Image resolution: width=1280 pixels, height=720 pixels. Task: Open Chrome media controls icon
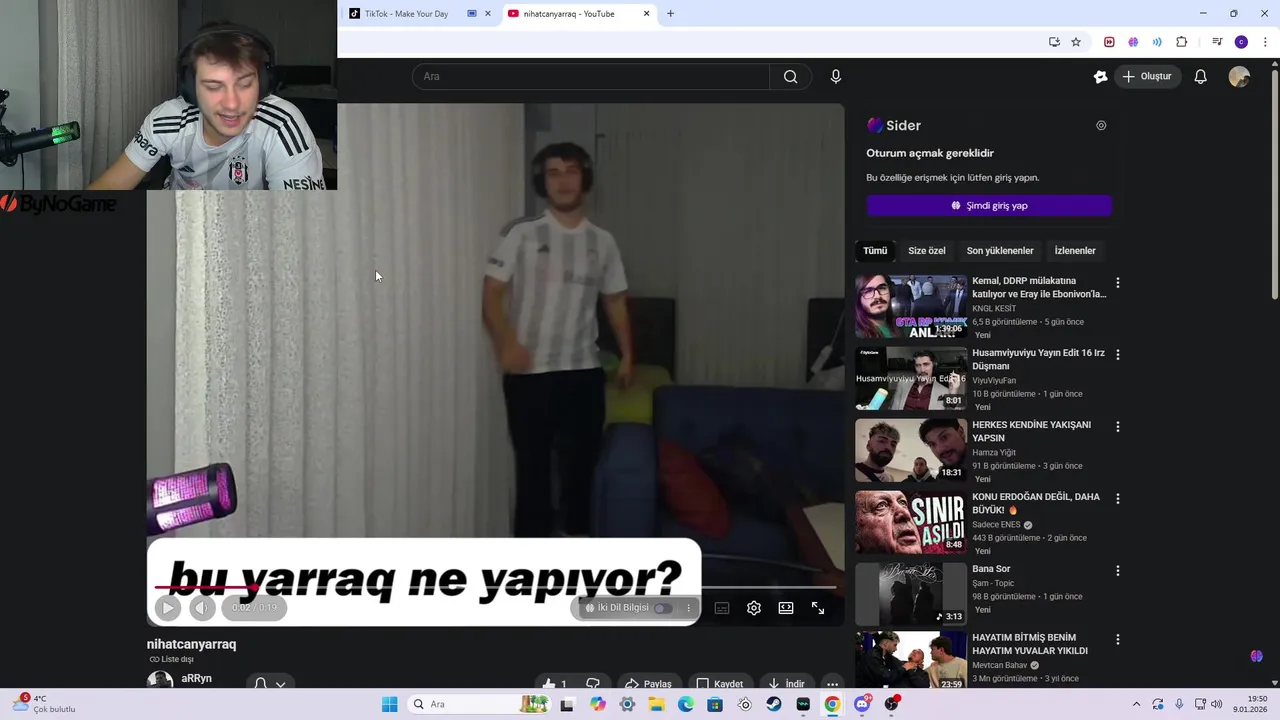(x=1217, y=42)
